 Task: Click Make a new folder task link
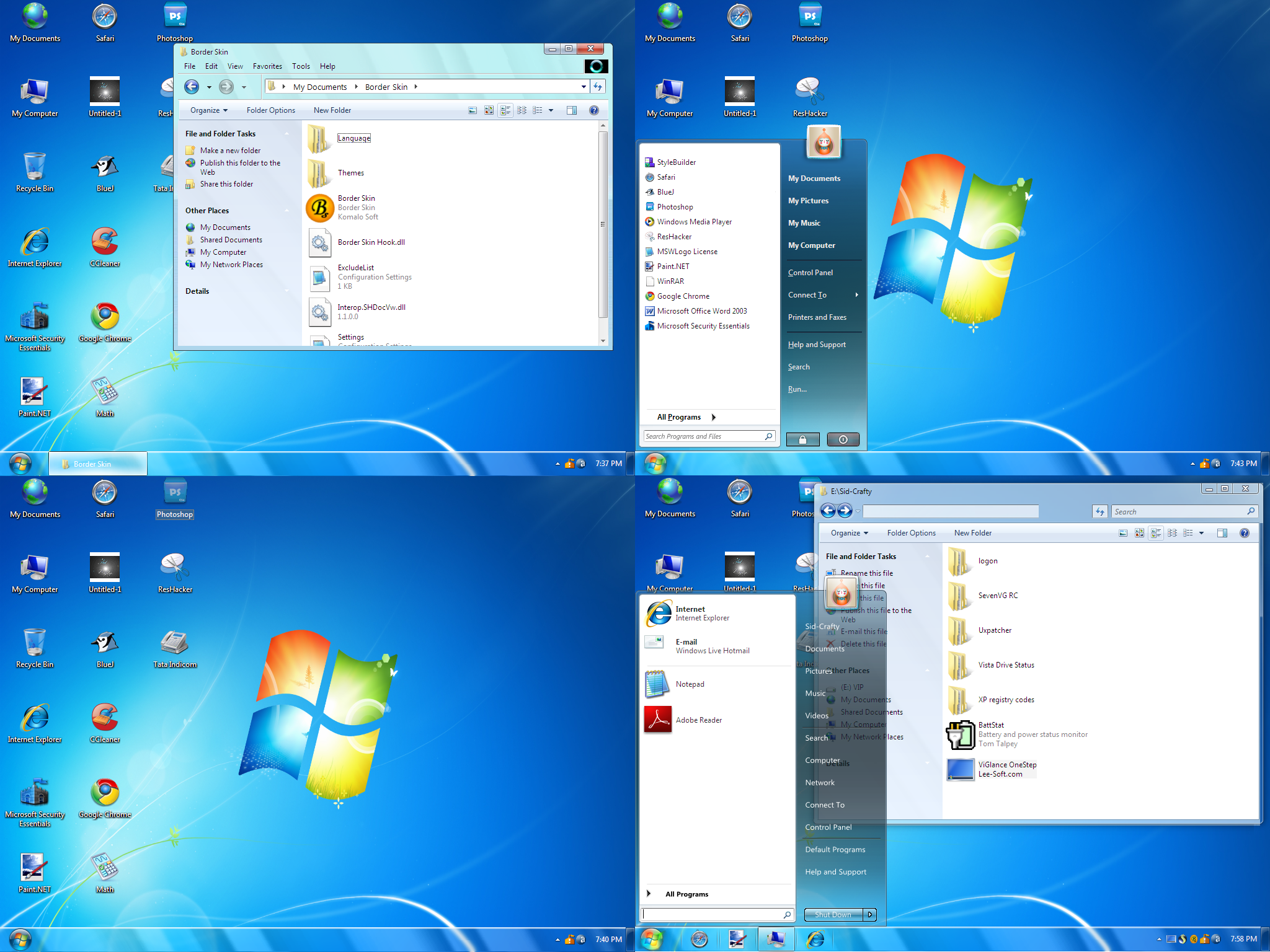[230, 151]
